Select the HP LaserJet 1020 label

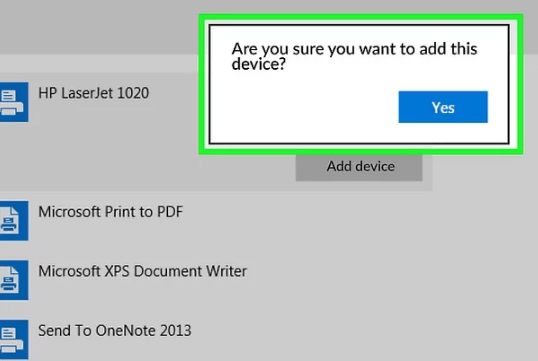click(x=93, y=93)
